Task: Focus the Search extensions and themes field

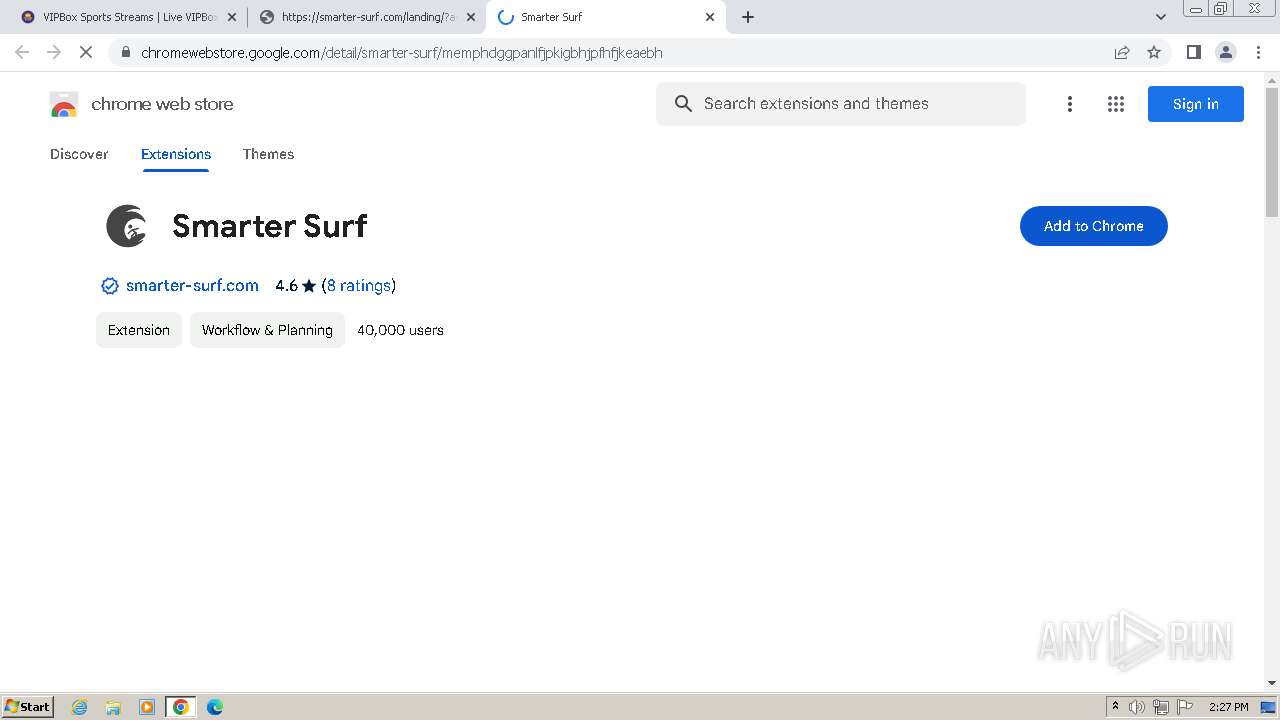Action: point(841,104)
